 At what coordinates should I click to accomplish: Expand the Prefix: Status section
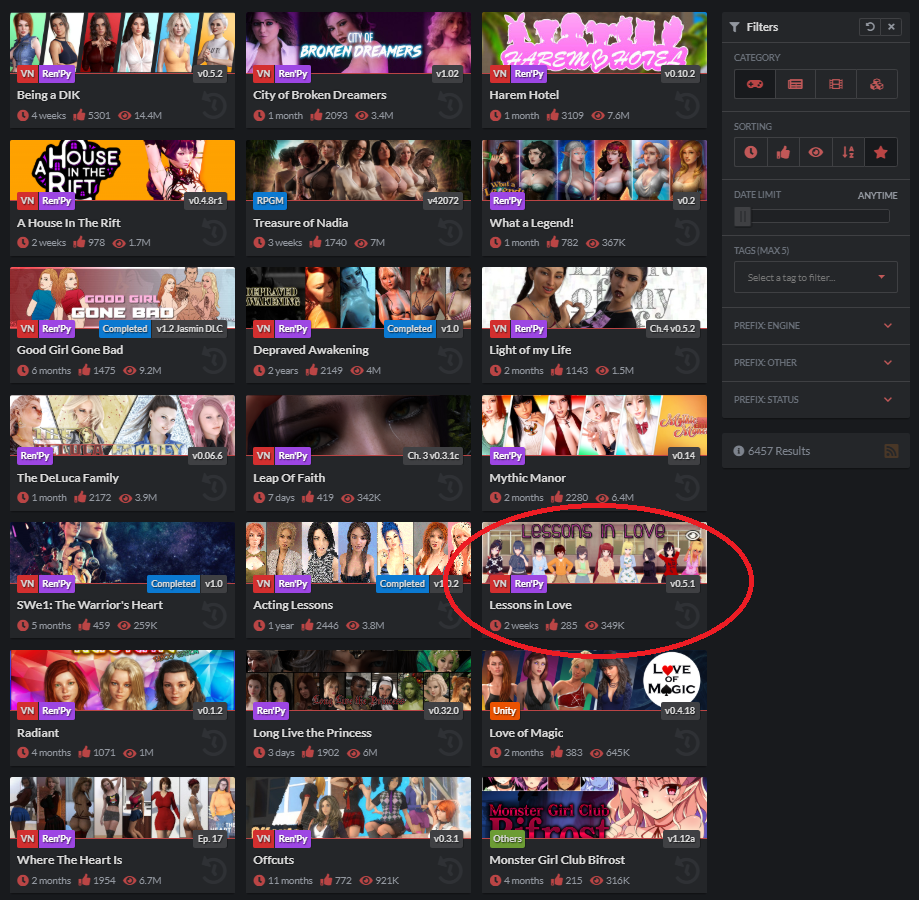(x=815, y=399)
